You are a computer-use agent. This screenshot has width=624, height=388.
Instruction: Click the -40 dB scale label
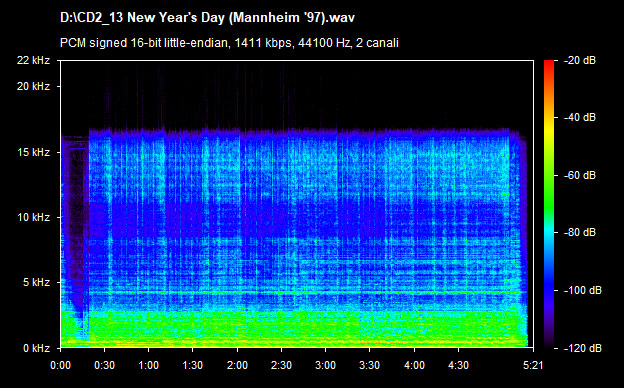point(580,117)
